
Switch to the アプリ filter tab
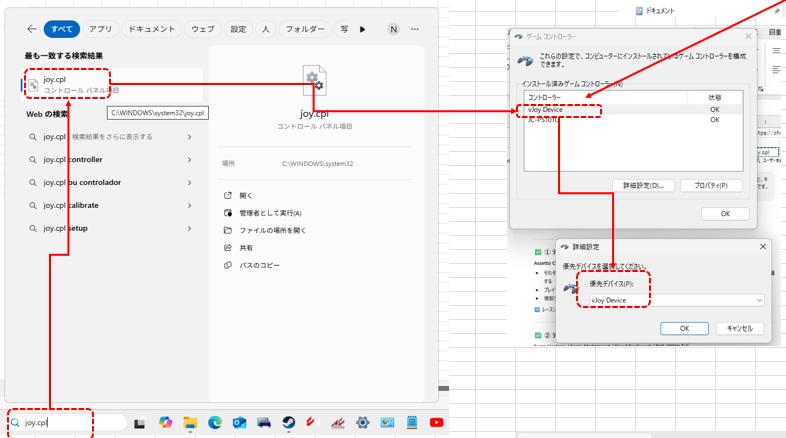pos(100,30)
